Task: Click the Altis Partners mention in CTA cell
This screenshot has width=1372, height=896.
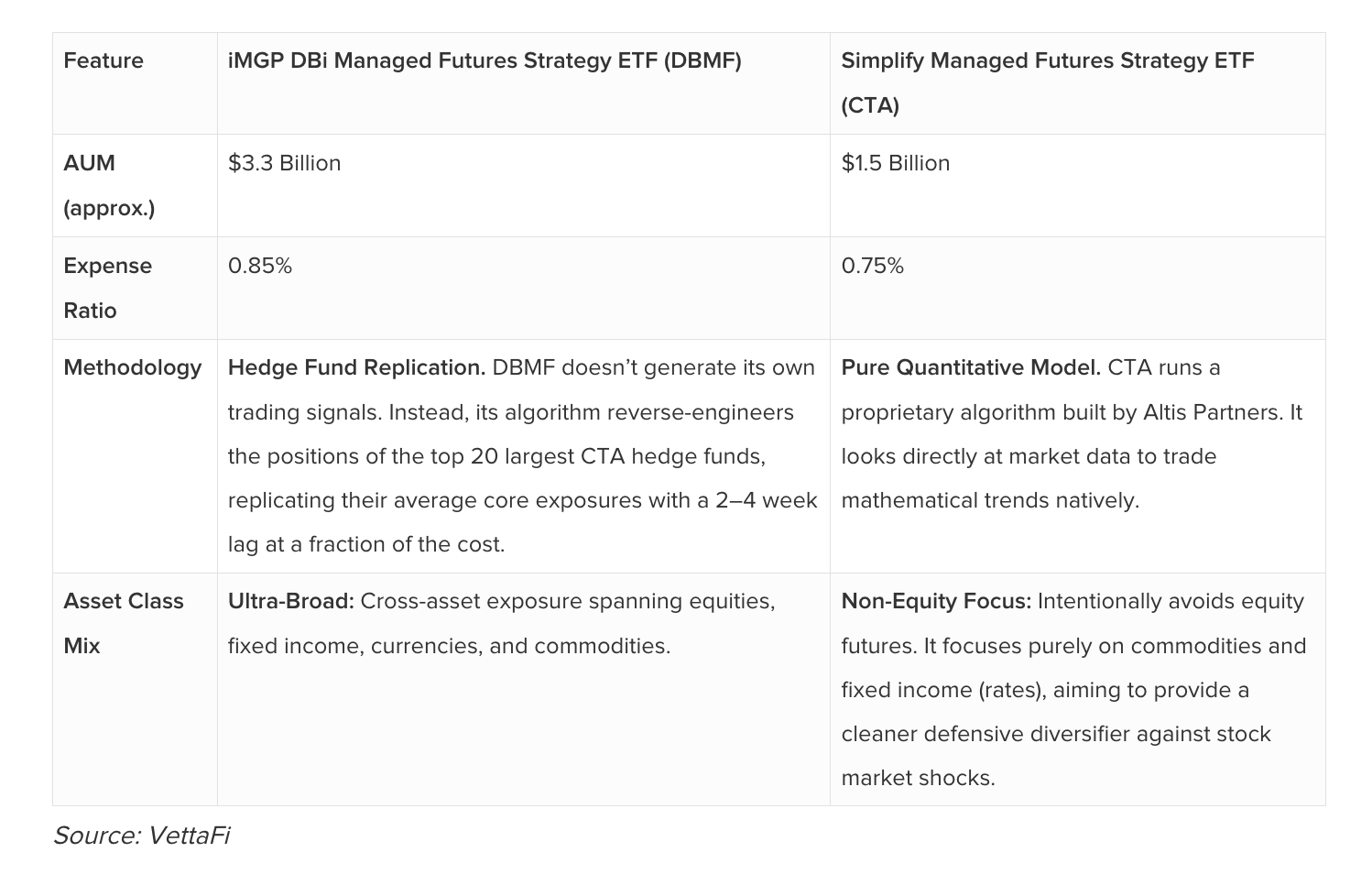Action: [x=1213, y=412]
